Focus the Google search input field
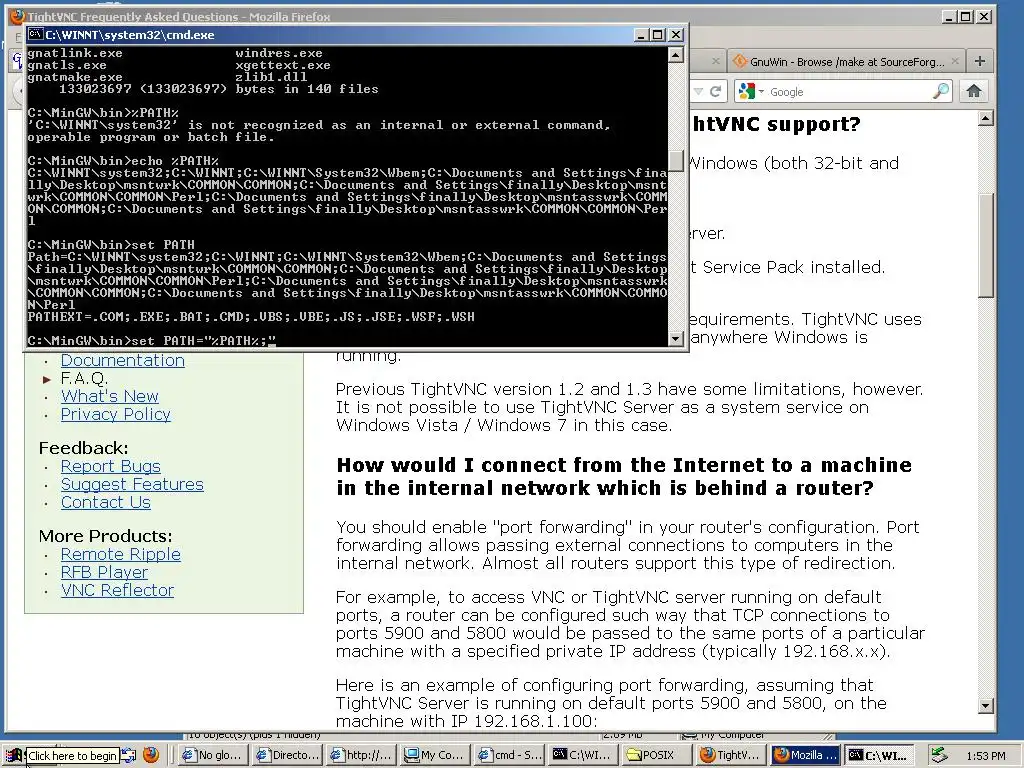Viewport: 1024px width, 768px height. pos(849,91)
